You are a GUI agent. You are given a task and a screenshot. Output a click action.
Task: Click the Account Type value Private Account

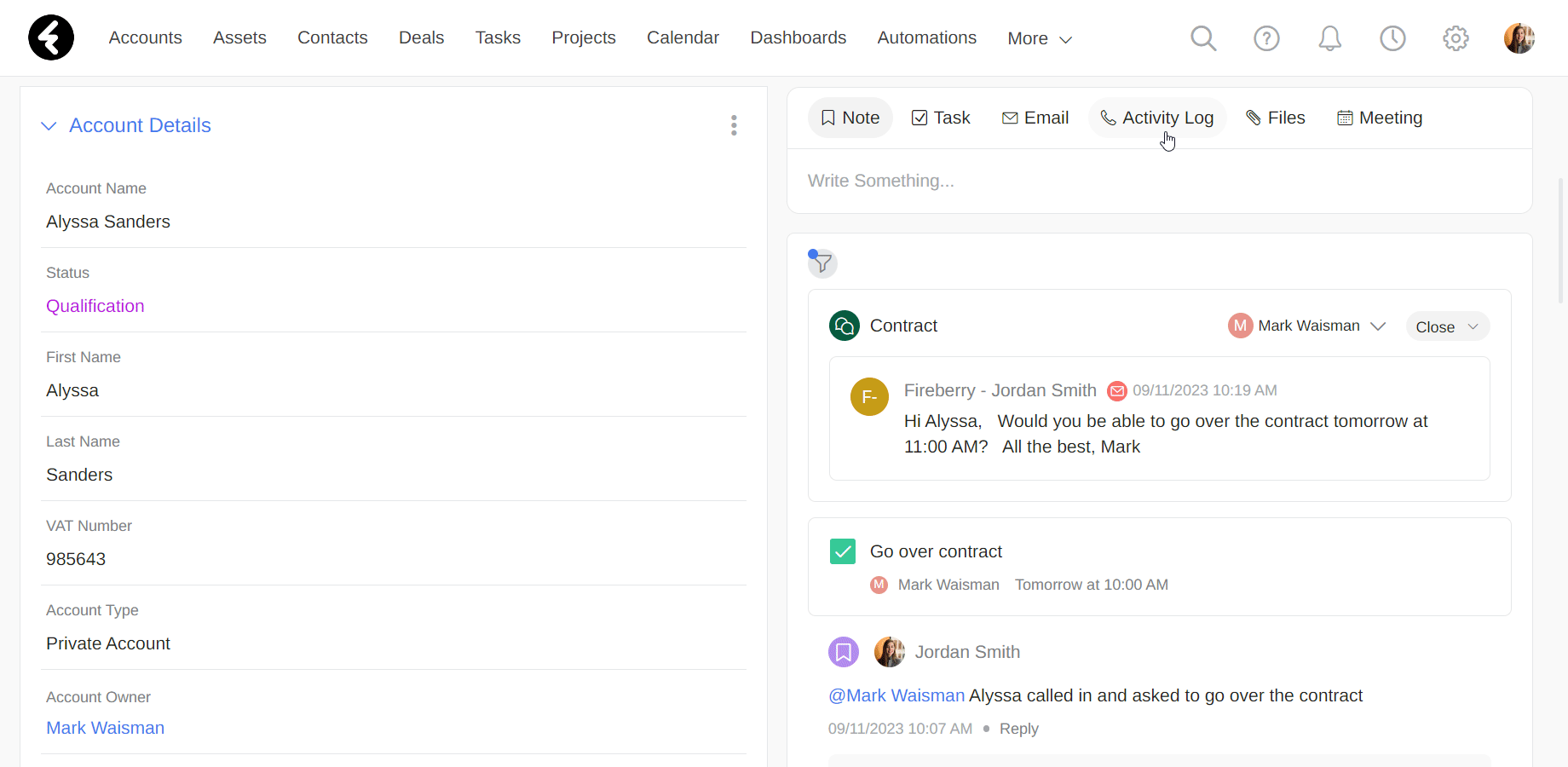[108, 643]
